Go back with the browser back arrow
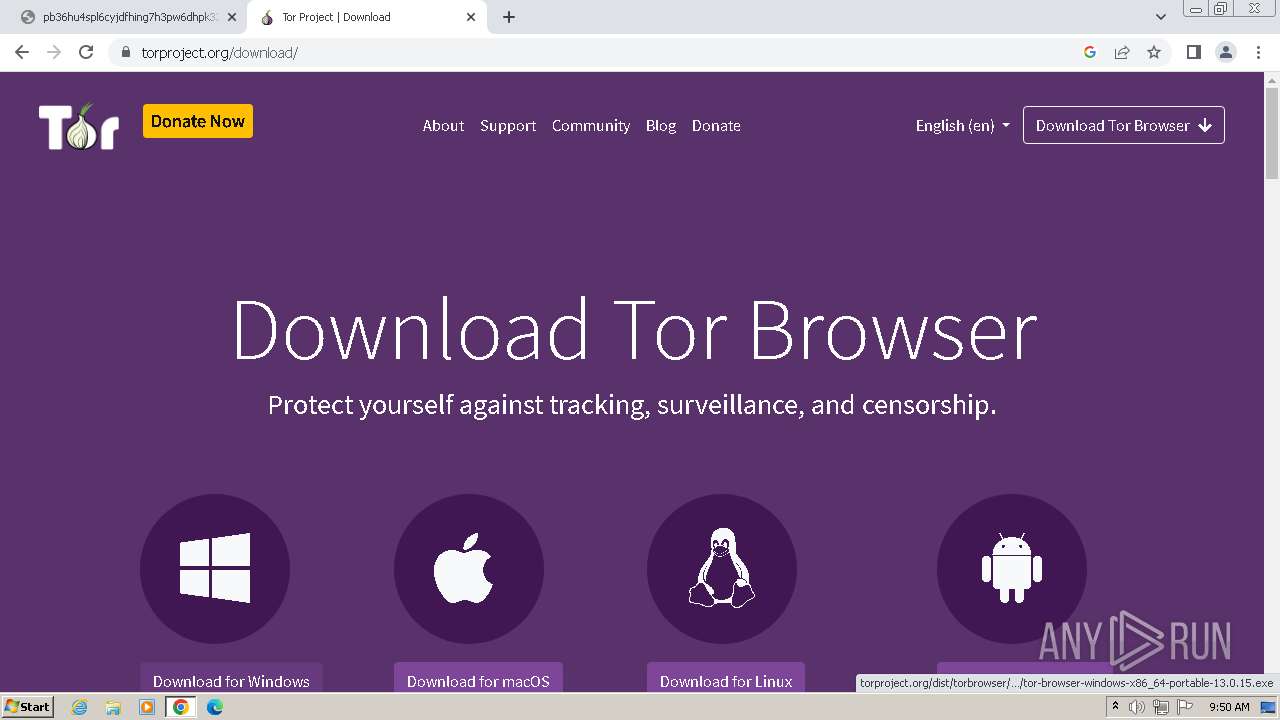Screen dimensions: 1280x720 click(22, 52)
